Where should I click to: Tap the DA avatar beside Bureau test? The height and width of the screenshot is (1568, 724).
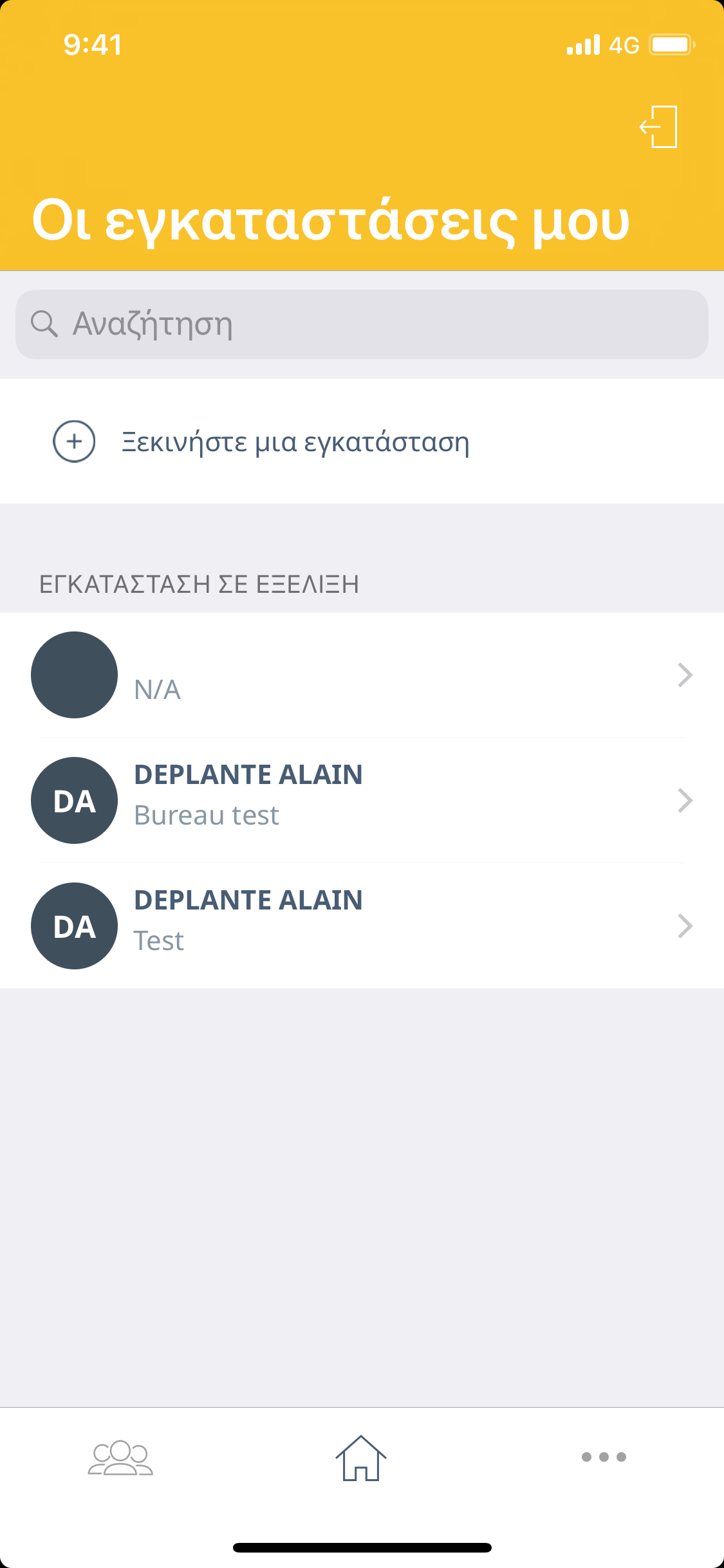pyautogui.click(x=75, y=800)
